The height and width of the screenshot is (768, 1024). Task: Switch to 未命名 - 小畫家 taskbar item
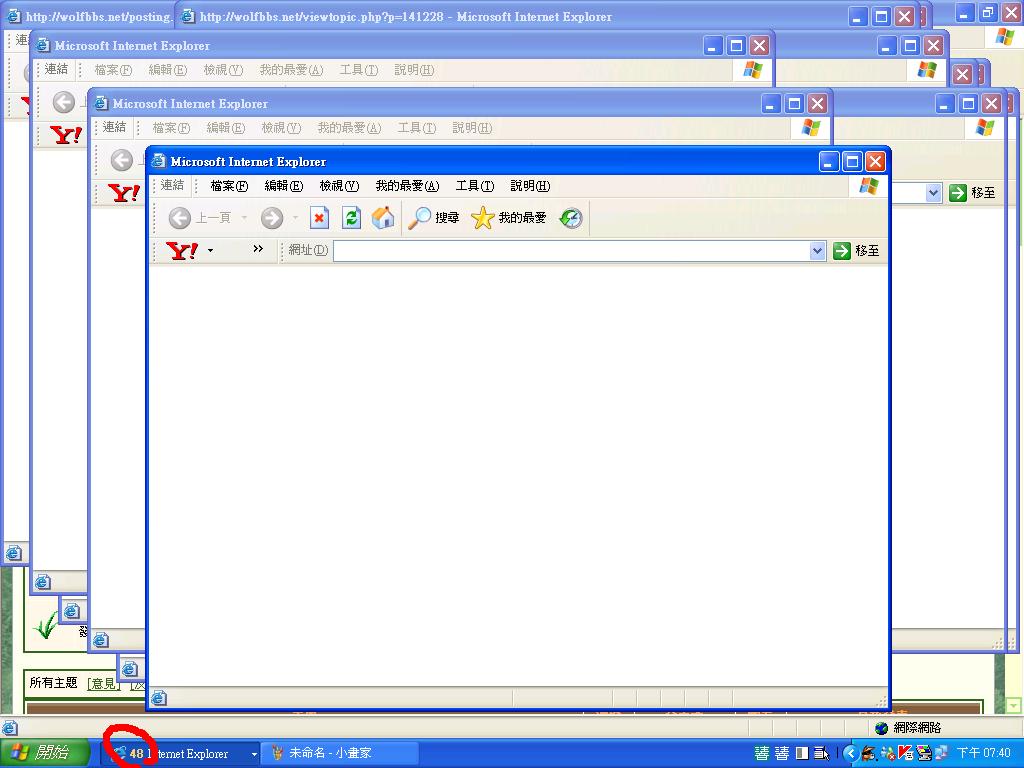[x=330, y=753]
